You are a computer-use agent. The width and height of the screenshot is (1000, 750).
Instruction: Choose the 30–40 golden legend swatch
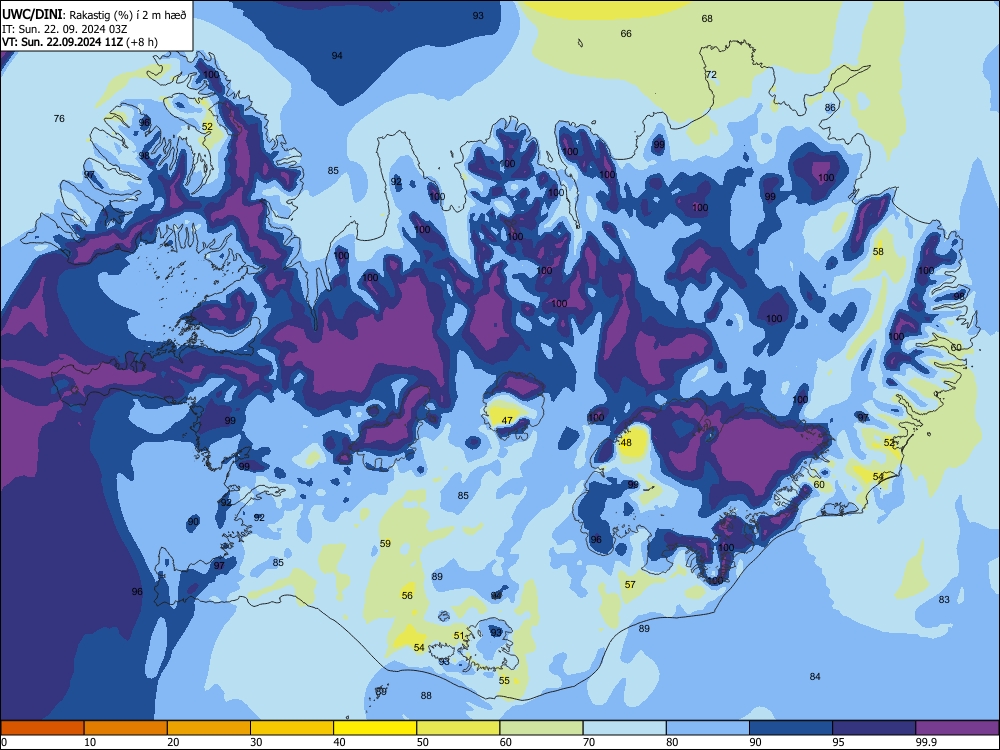coord(292,728)
